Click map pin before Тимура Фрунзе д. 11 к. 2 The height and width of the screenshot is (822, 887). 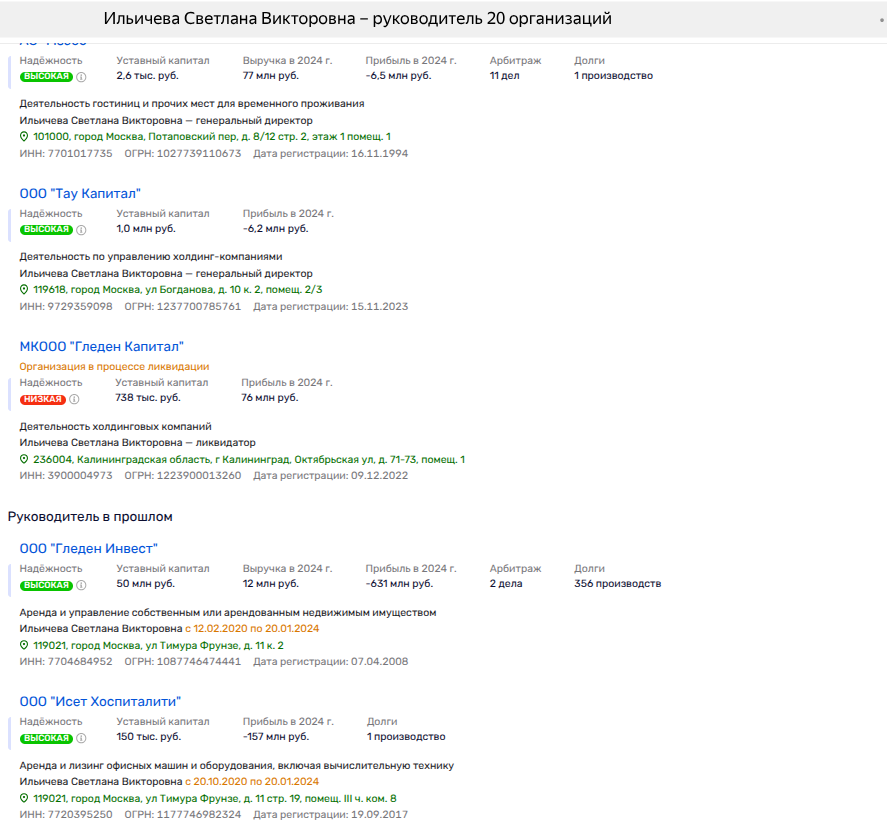25,646
